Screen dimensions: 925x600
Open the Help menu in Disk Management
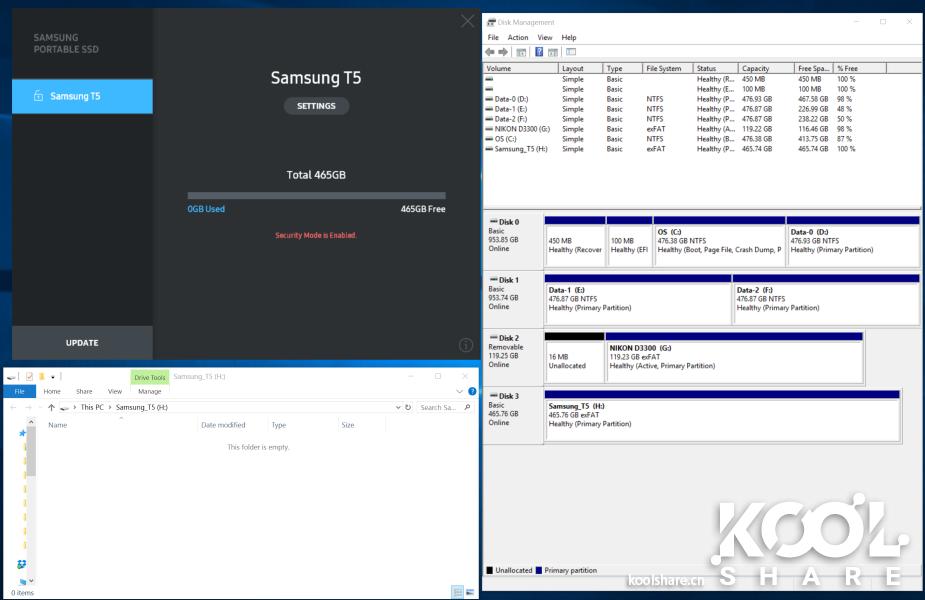point(569,37)
